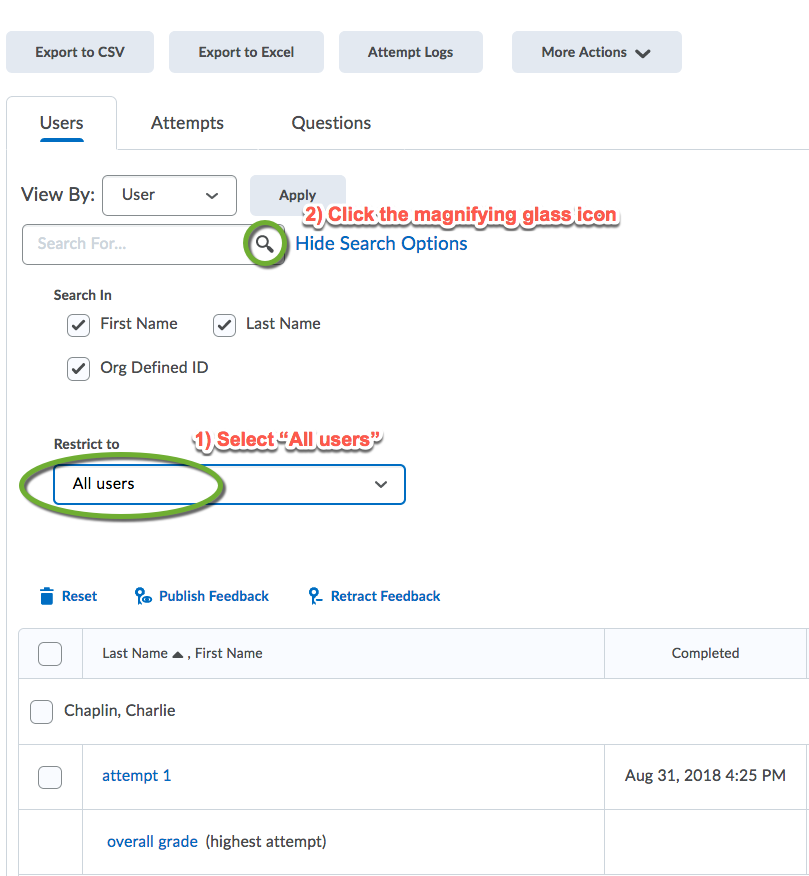Switch to the Attempts tab
This screenshot has width=809, height=876.
coord(187,123)
